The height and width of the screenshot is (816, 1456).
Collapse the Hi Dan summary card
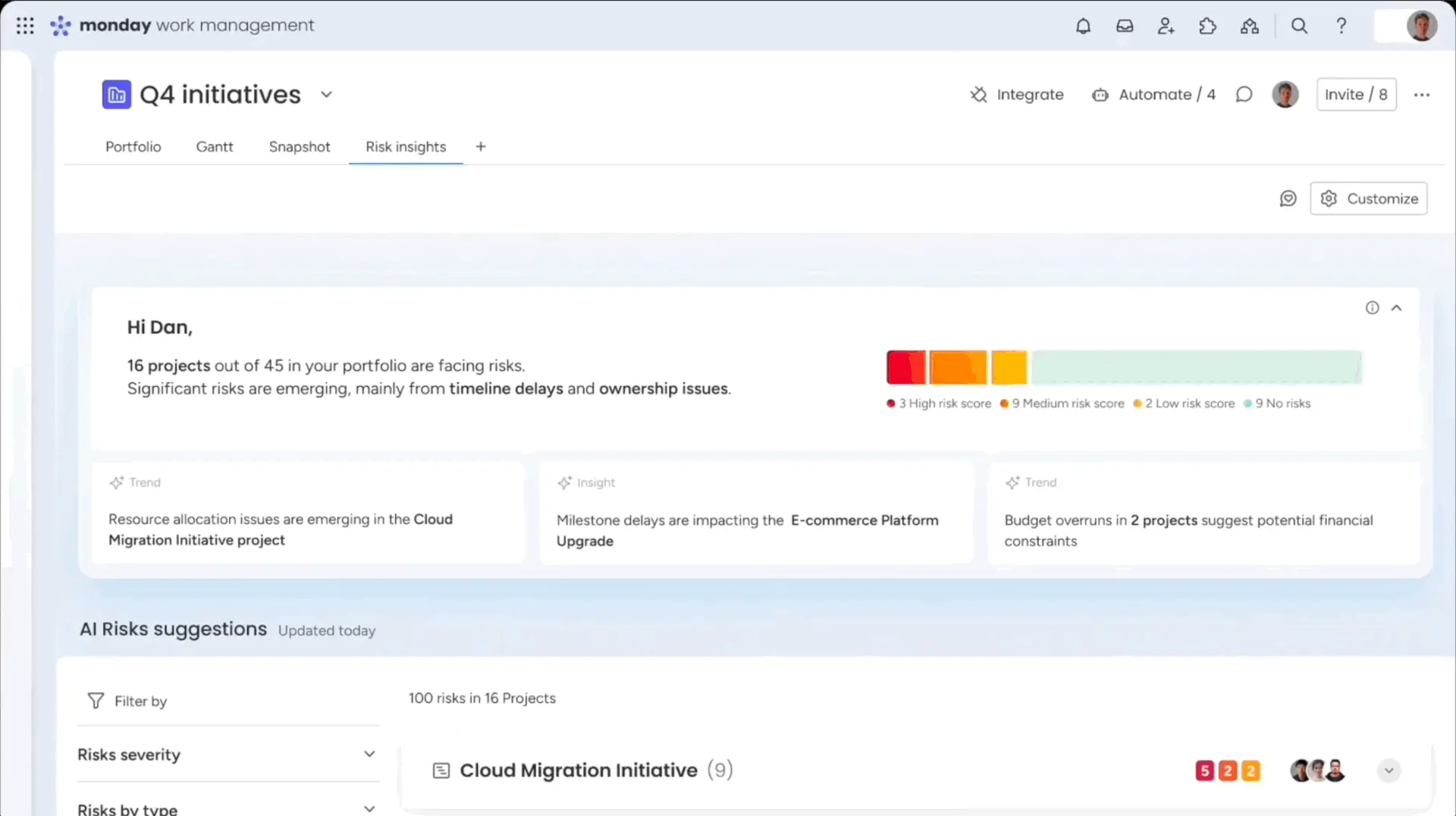[1397, 308]
